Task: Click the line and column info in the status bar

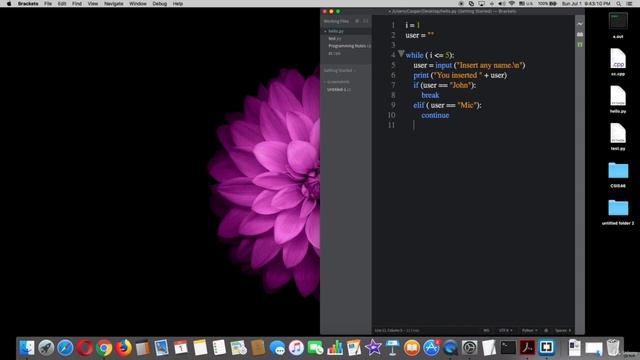Action: (x=397, y=330)
